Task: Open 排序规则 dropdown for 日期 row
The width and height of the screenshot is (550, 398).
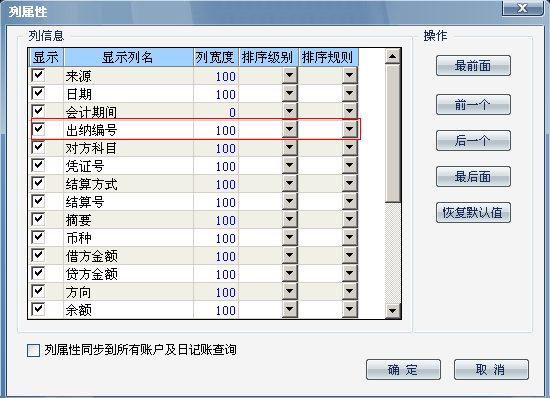Action: (350, 93)
